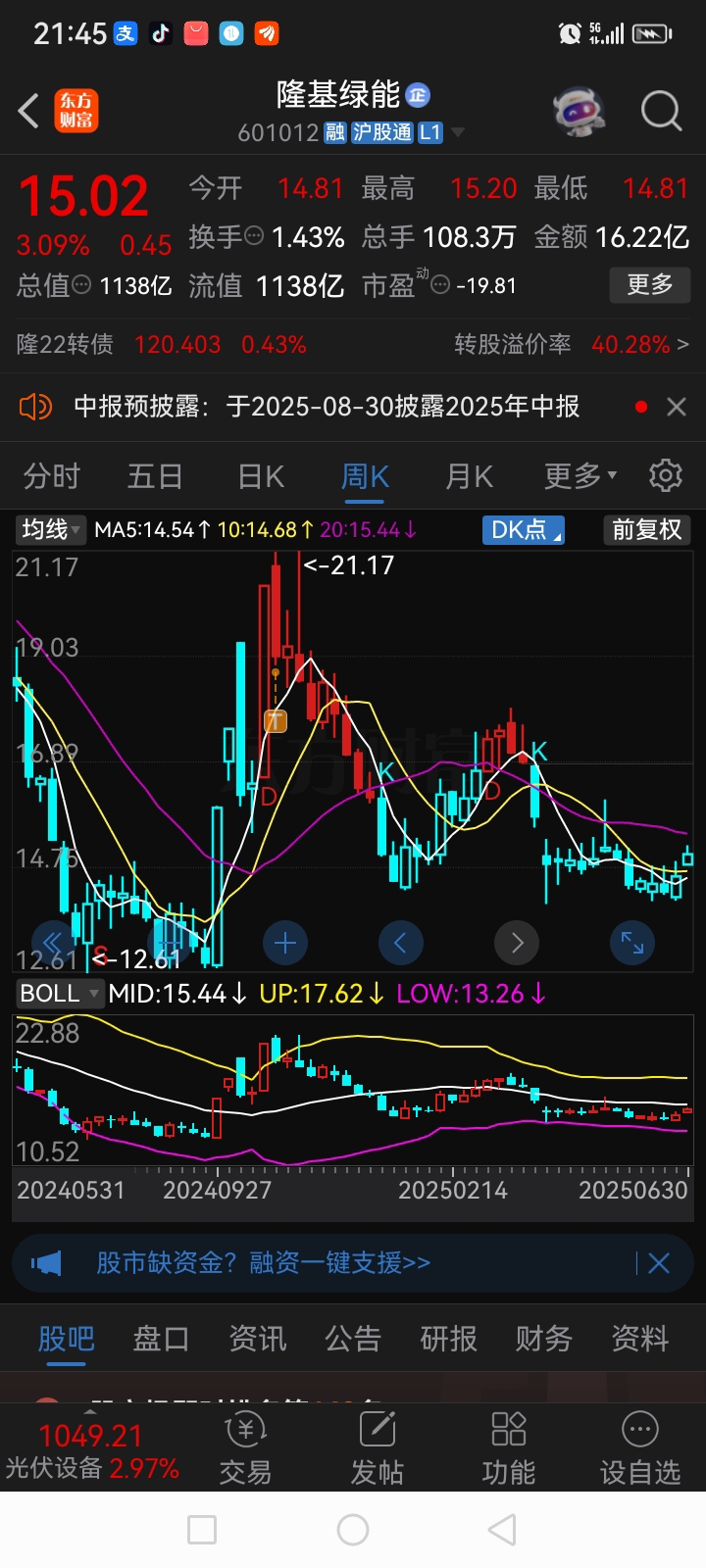Go back using the left arrow

click(28, 111)
